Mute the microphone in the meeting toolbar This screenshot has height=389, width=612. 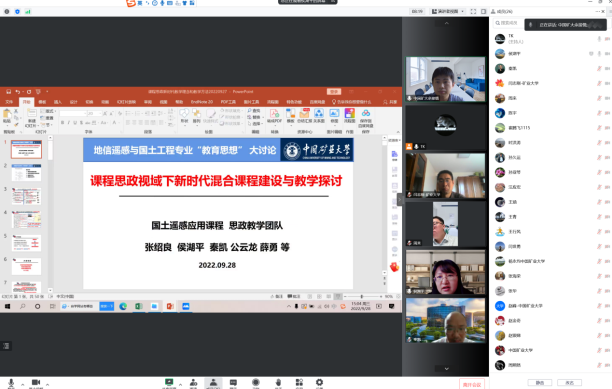11,383
